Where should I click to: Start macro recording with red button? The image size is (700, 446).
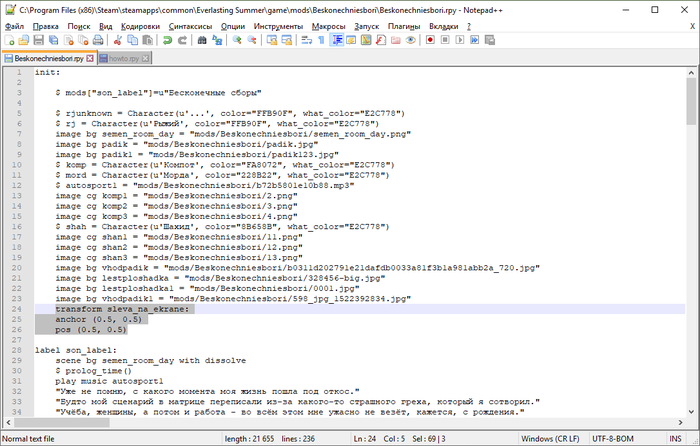[x=430, y=40]
